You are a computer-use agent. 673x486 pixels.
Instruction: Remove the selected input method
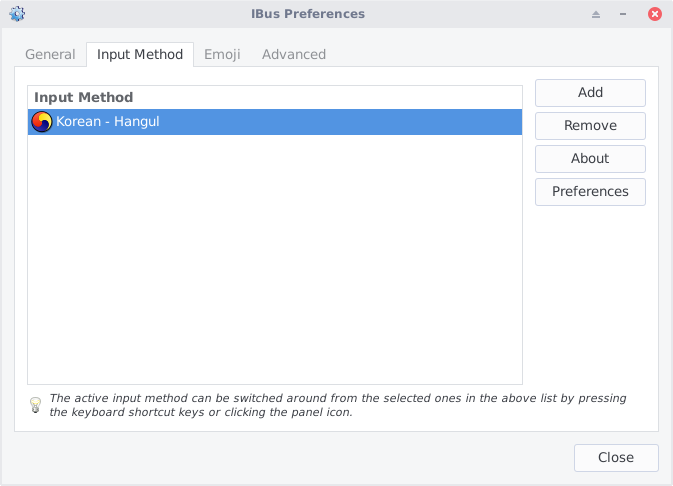[x=590, y=126]
